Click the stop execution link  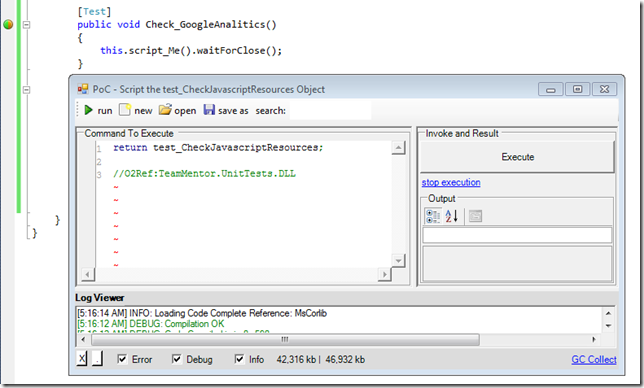[x=451, y=182]
